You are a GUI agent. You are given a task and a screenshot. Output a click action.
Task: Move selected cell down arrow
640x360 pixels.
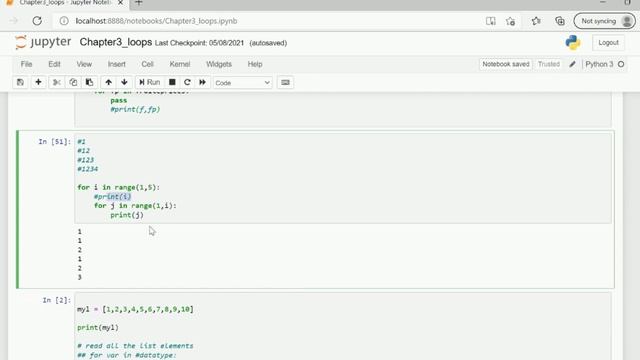click(x=124, y=82)
